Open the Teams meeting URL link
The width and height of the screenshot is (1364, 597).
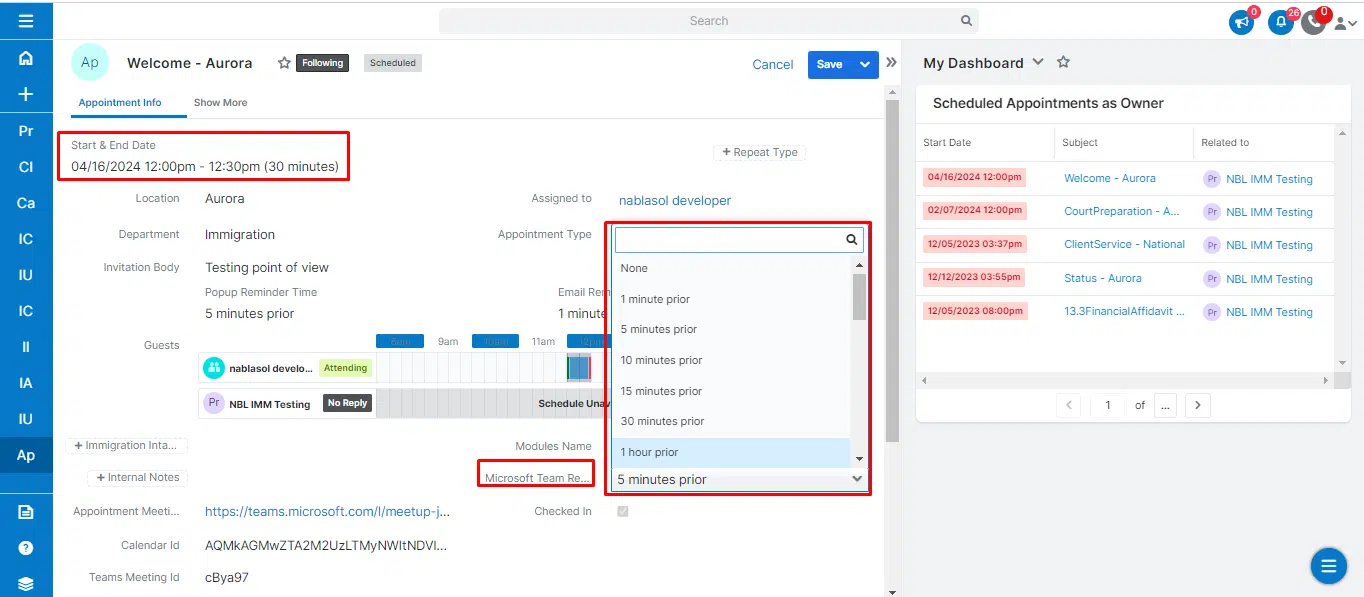coord(327,512)
